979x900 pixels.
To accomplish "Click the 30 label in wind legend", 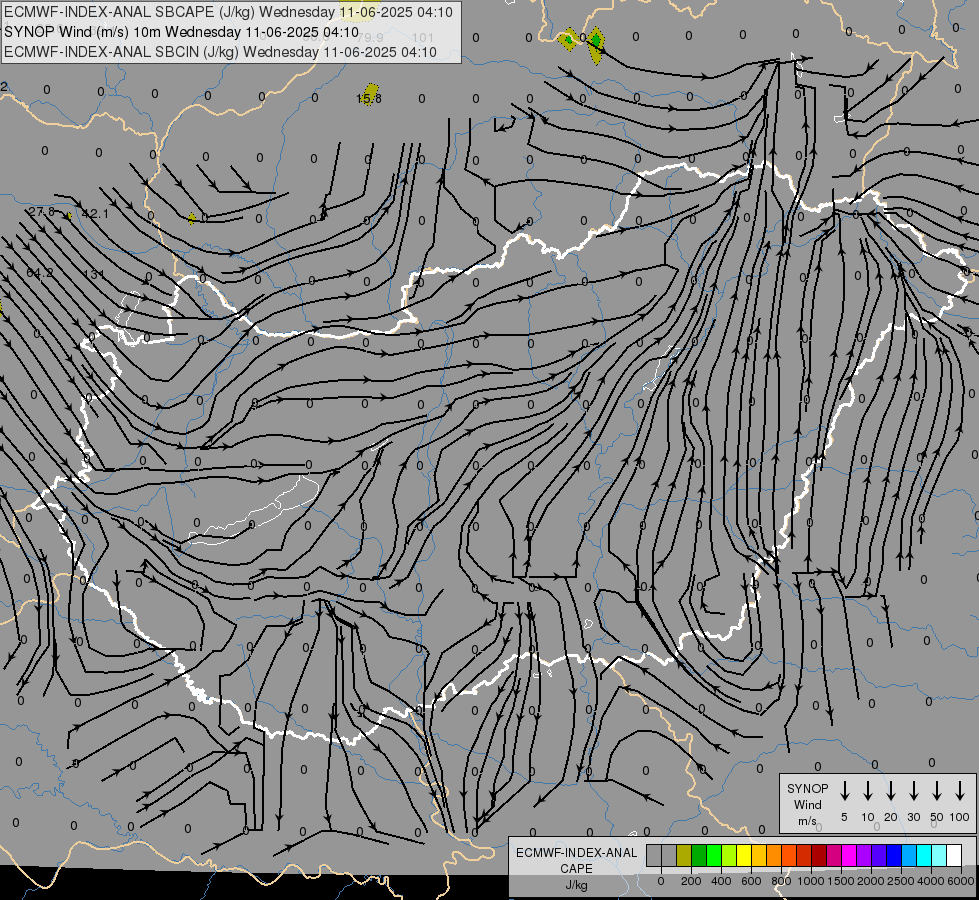I will tap(914, 817).
